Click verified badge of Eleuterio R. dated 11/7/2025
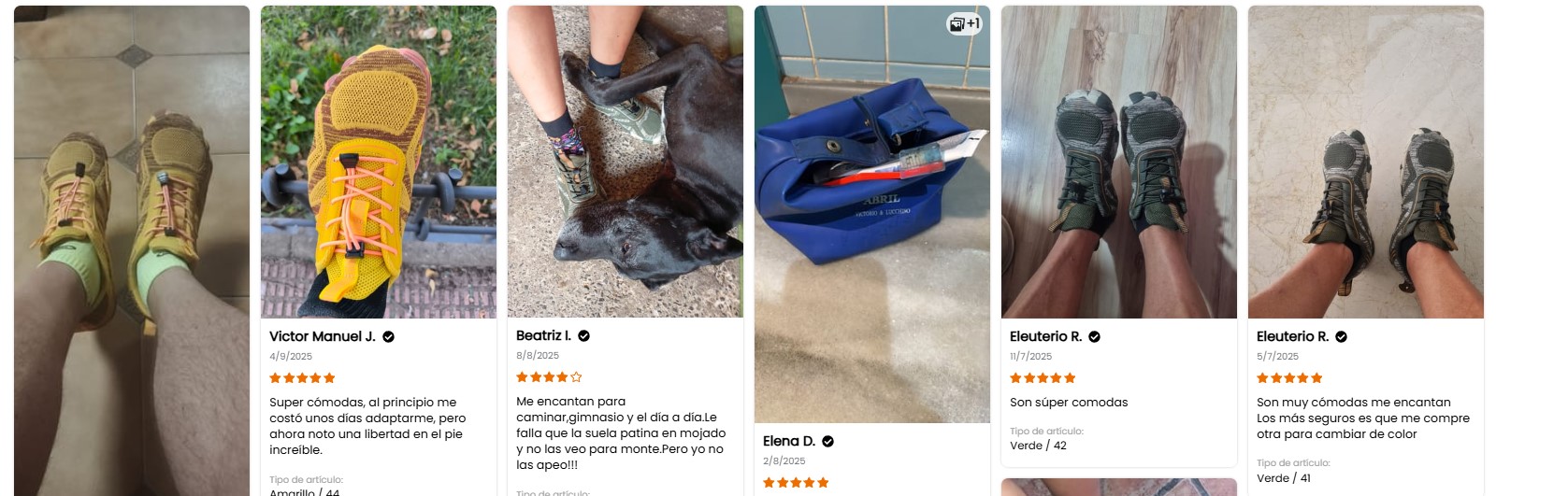 (1095, 336)
